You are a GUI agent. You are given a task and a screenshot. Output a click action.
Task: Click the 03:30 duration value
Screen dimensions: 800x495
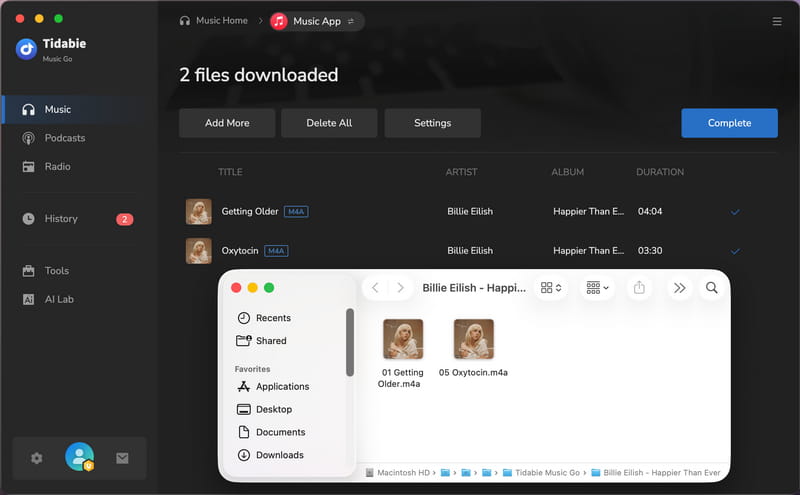tap(649, 251)
